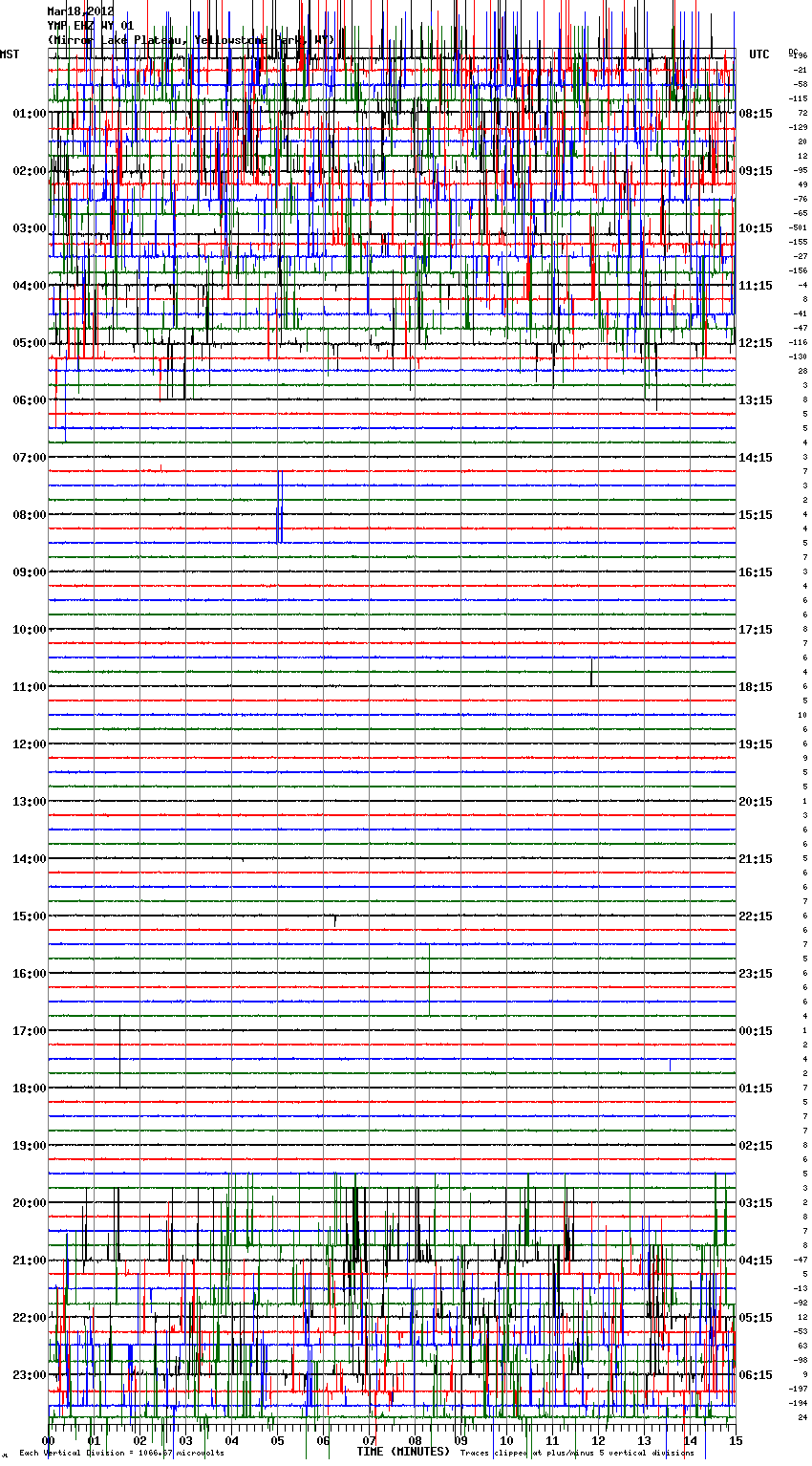Image resolution: width=812 pixels, height=1466 pixels.
Task: Select the 09:00 MST hour label
Action: click(x=30, y=572)
